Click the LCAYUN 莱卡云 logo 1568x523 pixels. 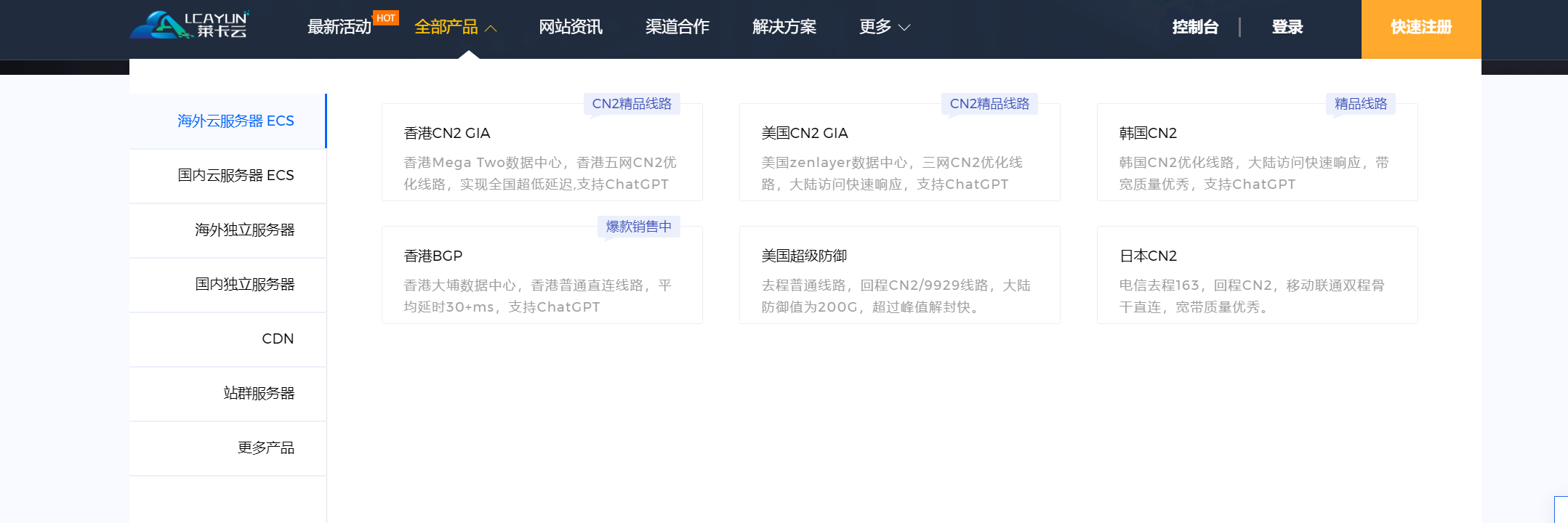[190, 25]
